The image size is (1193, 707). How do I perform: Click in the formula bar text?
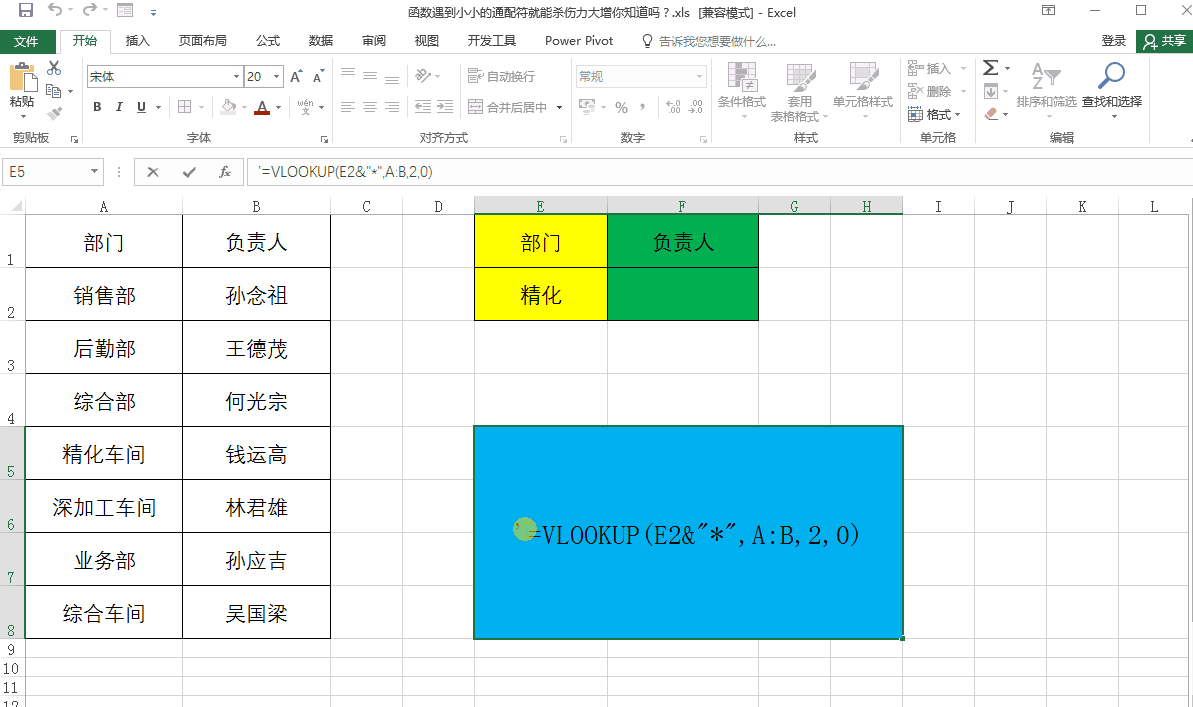[345, 172]
